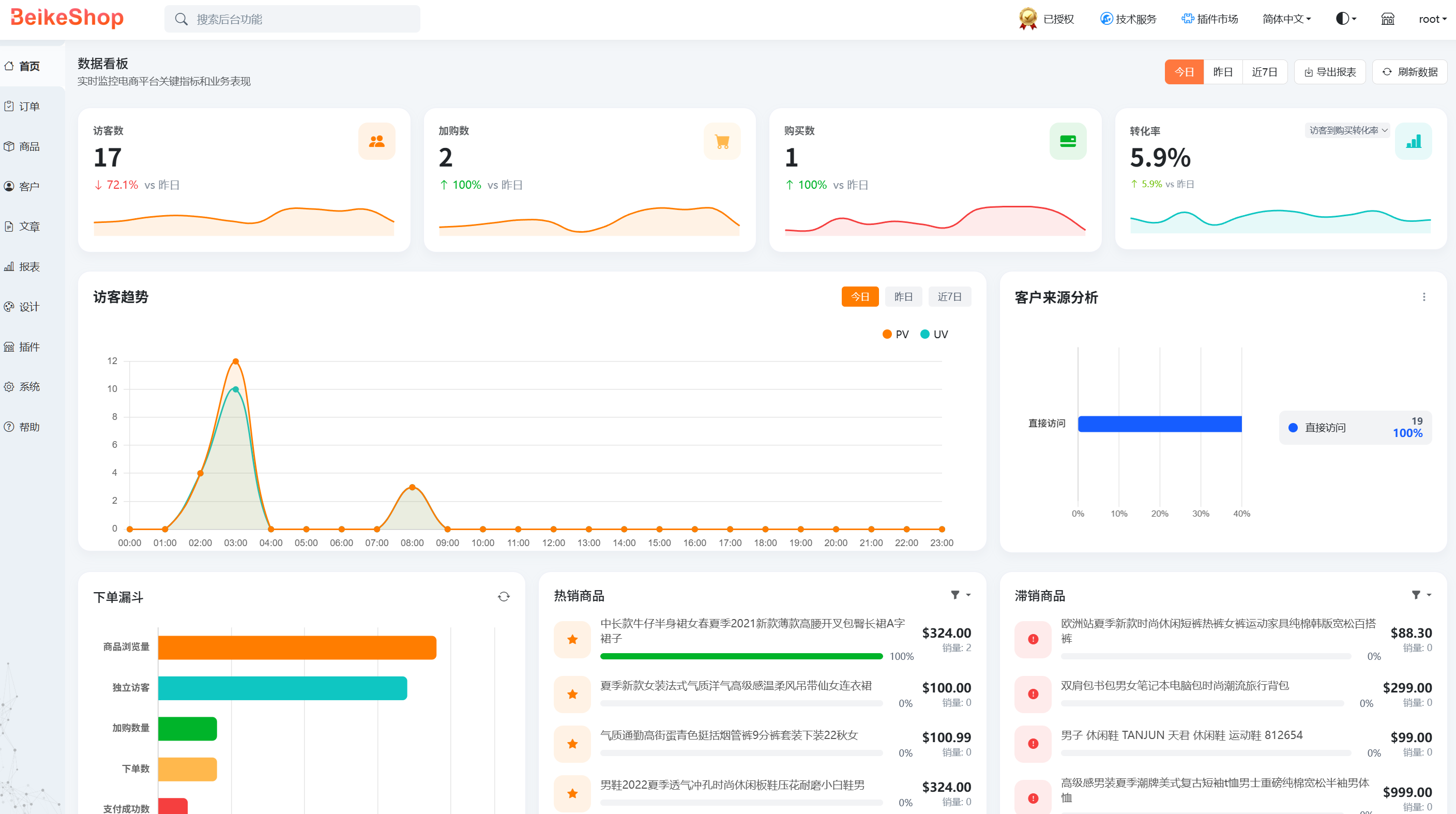1456x814 pixels.
Task: Click the shopping cart icon on 加购数 card
Action: [722, 141]
